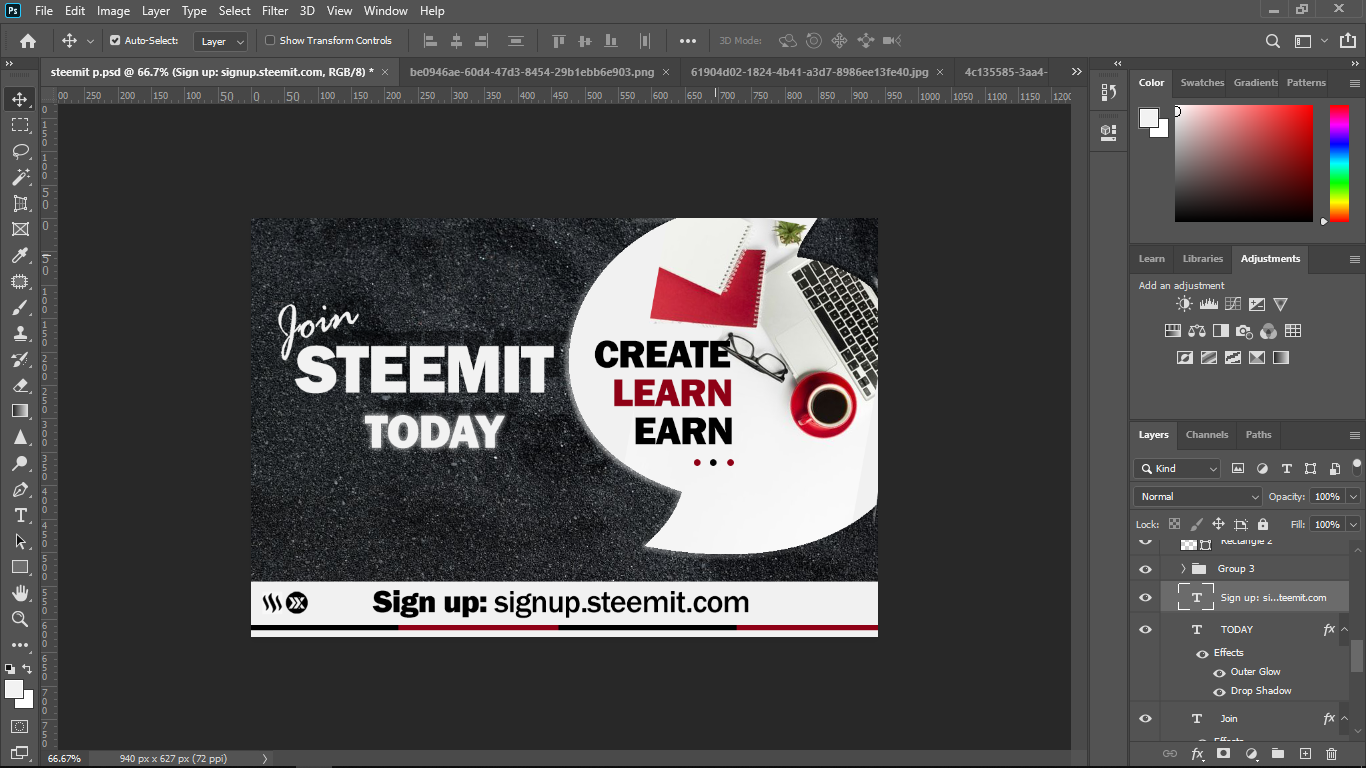Open the layer Kind filter dropdown
This screenshot has height=768, width=1366.
1178,468
